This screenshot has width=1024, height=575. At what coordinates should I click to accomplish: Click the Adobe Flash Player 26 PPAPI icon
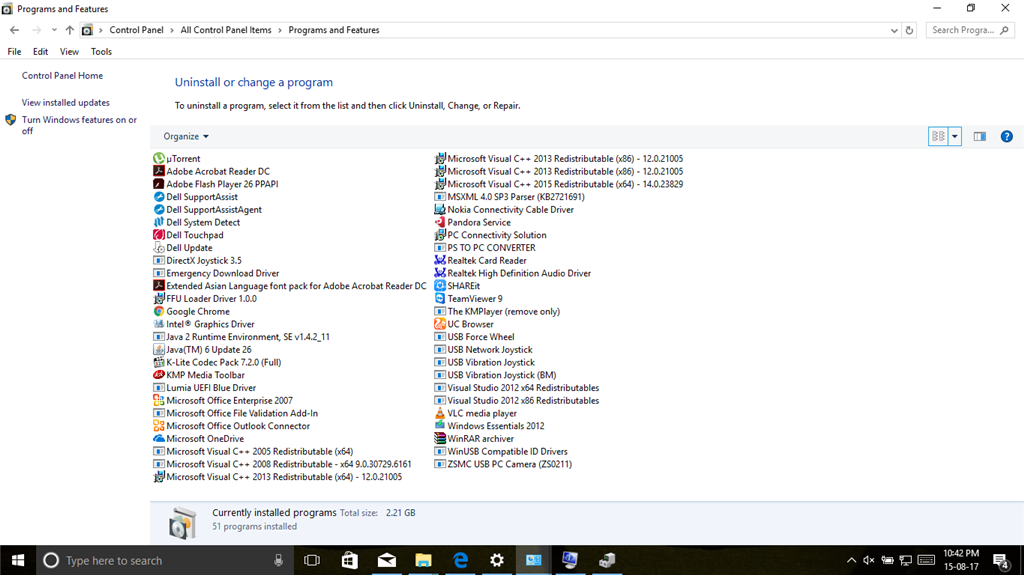159,184
